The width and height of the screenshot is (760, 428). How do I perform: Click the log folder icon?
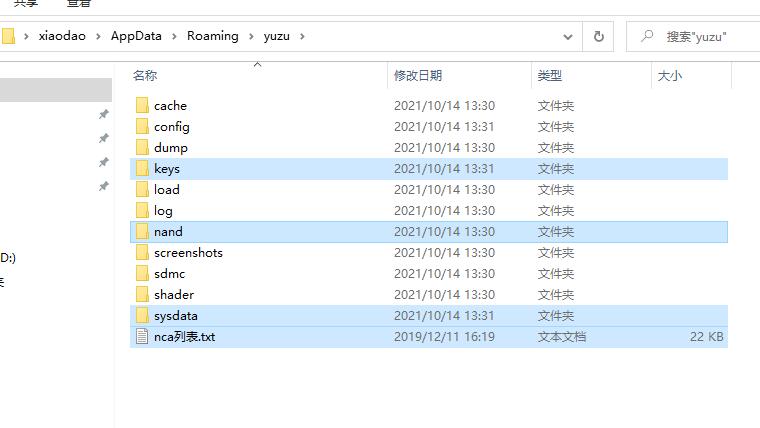tap(142, 210)
